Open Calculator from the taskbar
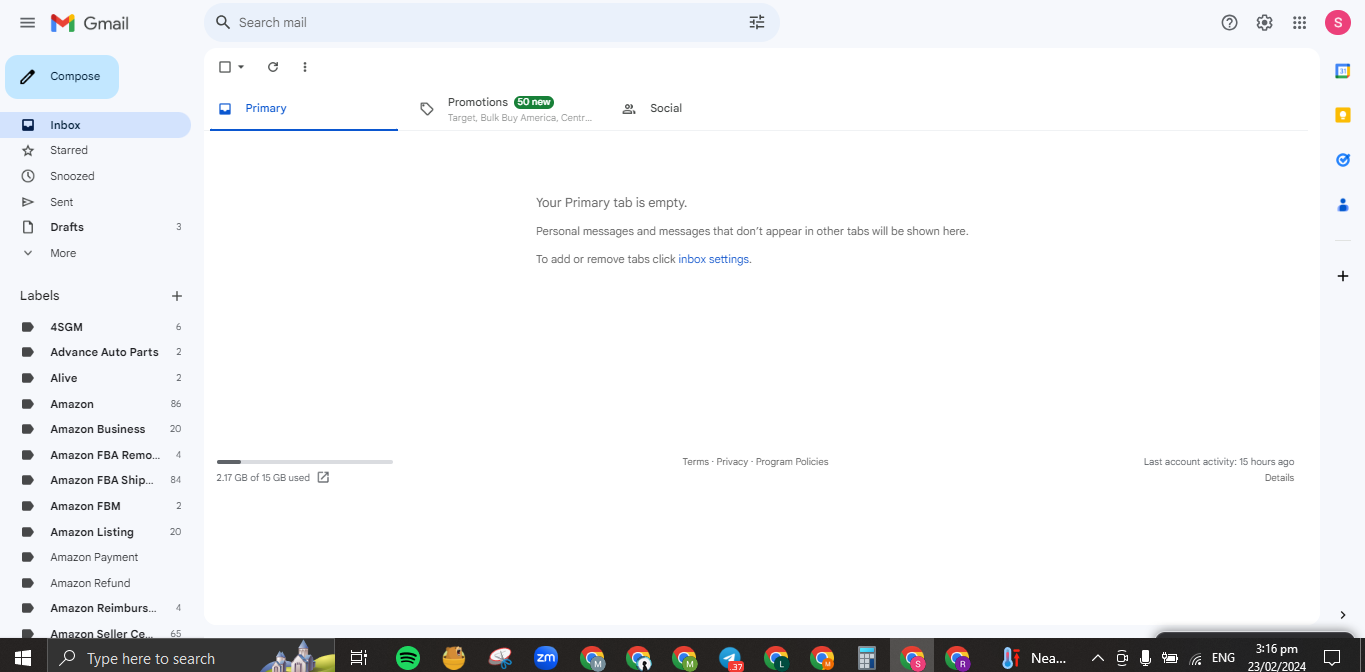The height and width of the screenshot is (672, 1365). (867, 658)
